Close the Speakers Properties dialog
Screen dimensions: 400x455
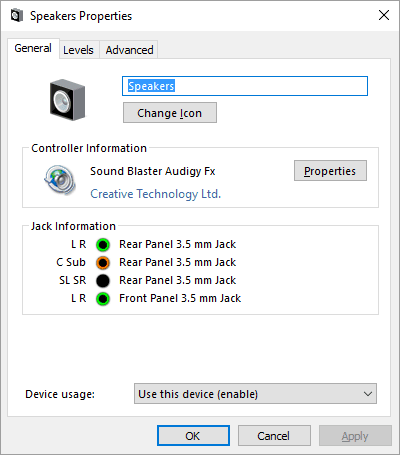point(384,15)
